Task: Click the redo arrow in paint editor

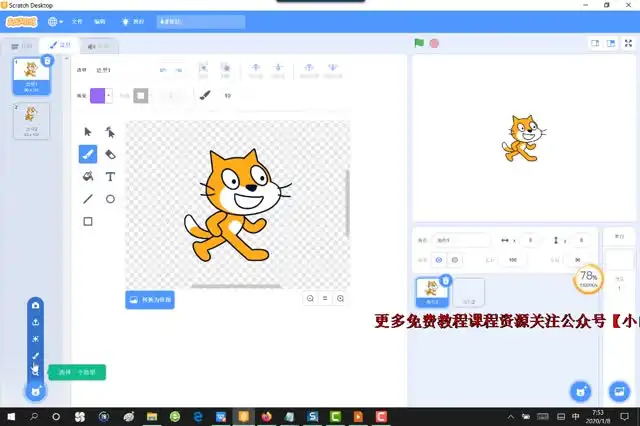Action: click(x=179, y=70)
